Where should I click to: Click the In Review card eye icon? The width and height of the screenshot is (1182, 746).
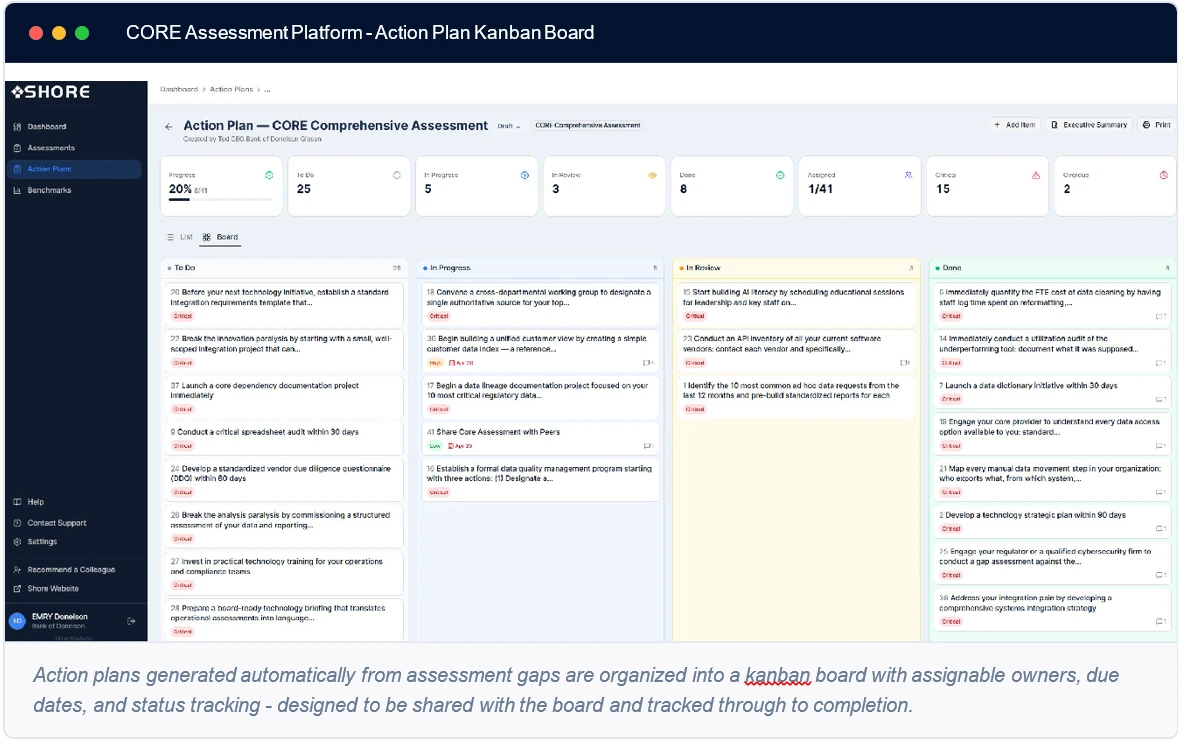click(x=652, y=175)
